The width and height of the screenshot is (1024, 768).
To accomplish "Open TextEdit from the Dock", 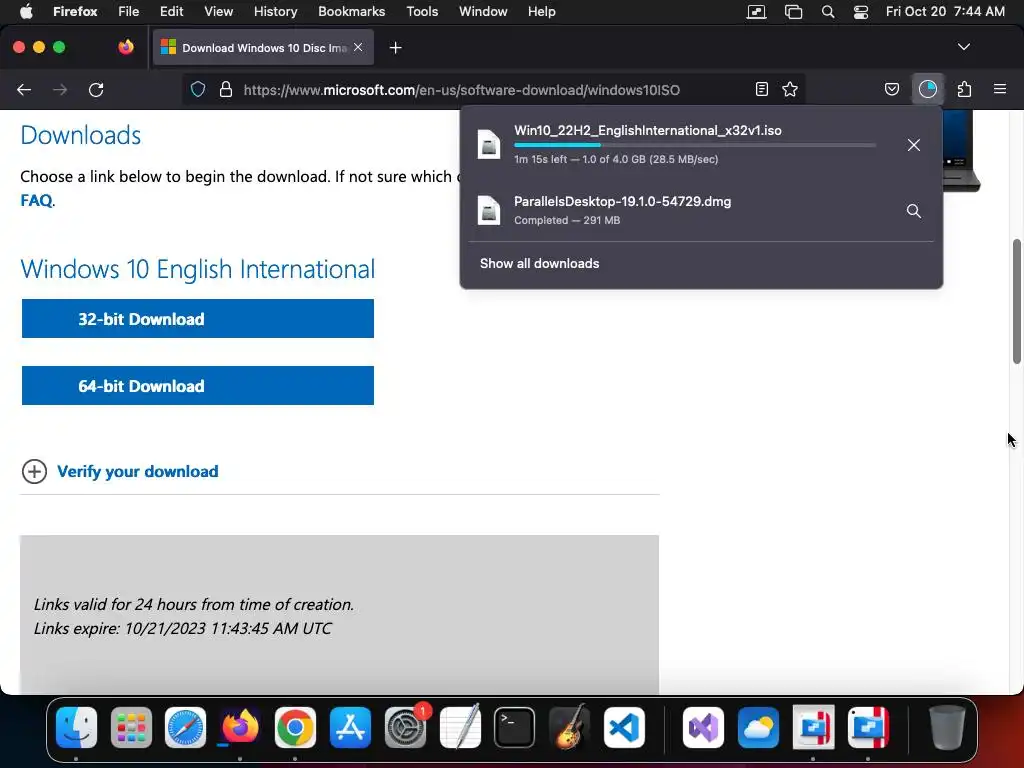I will (x=460, y=727).
